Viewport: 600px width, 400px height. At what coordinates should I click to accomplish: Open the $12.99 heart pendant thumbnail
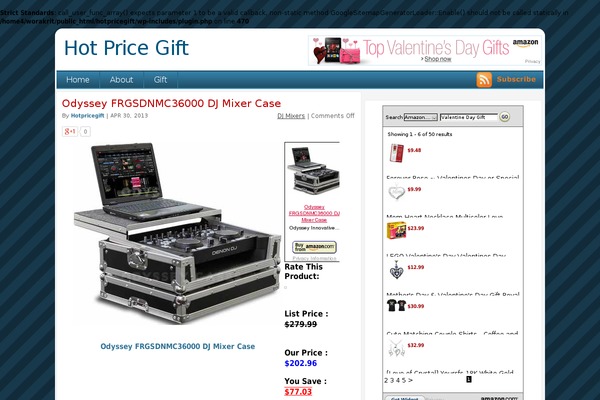(396, 270)
